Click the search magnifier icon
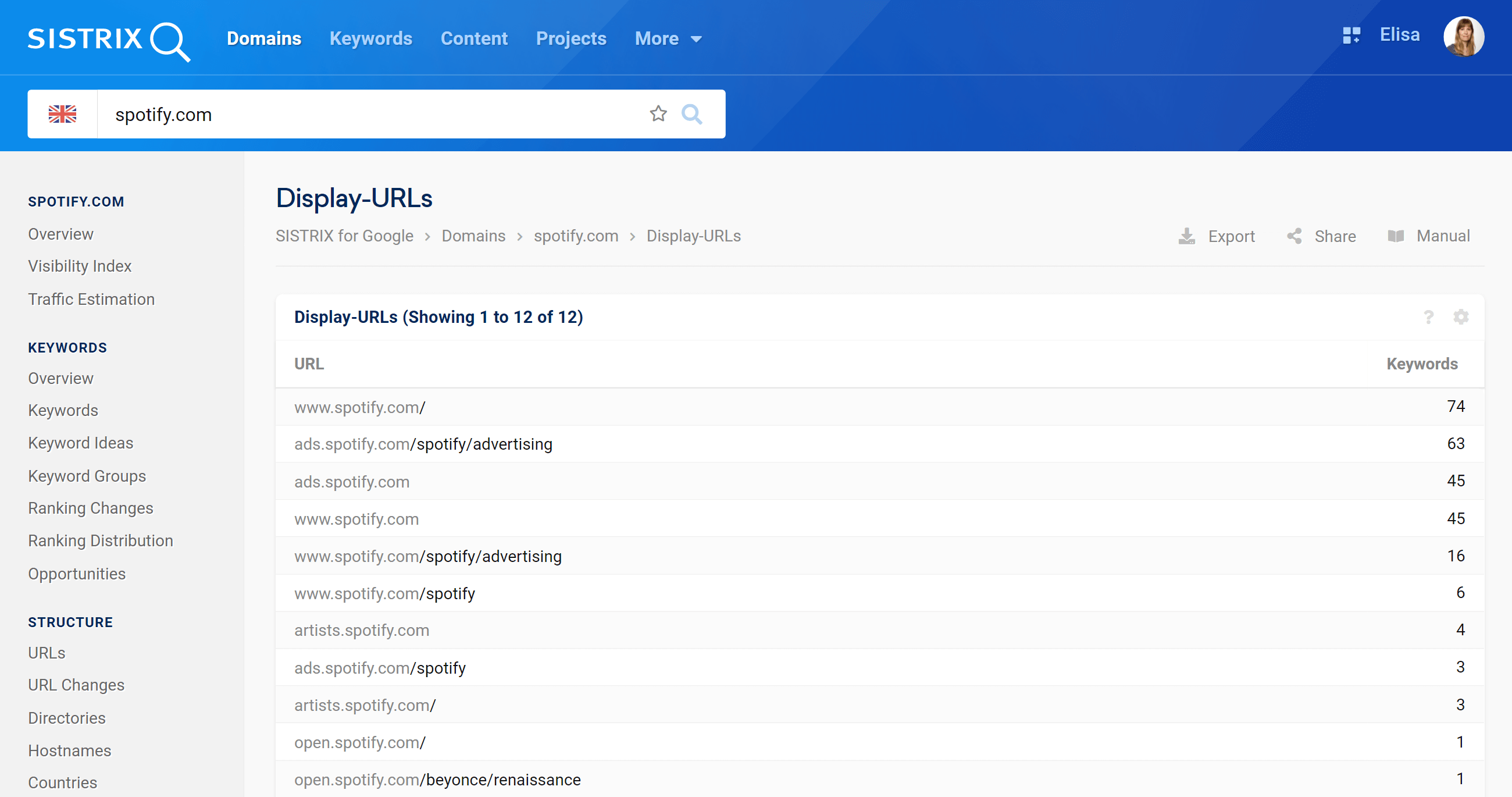Viewport: 1512px width, 797px height. [691, 114]
